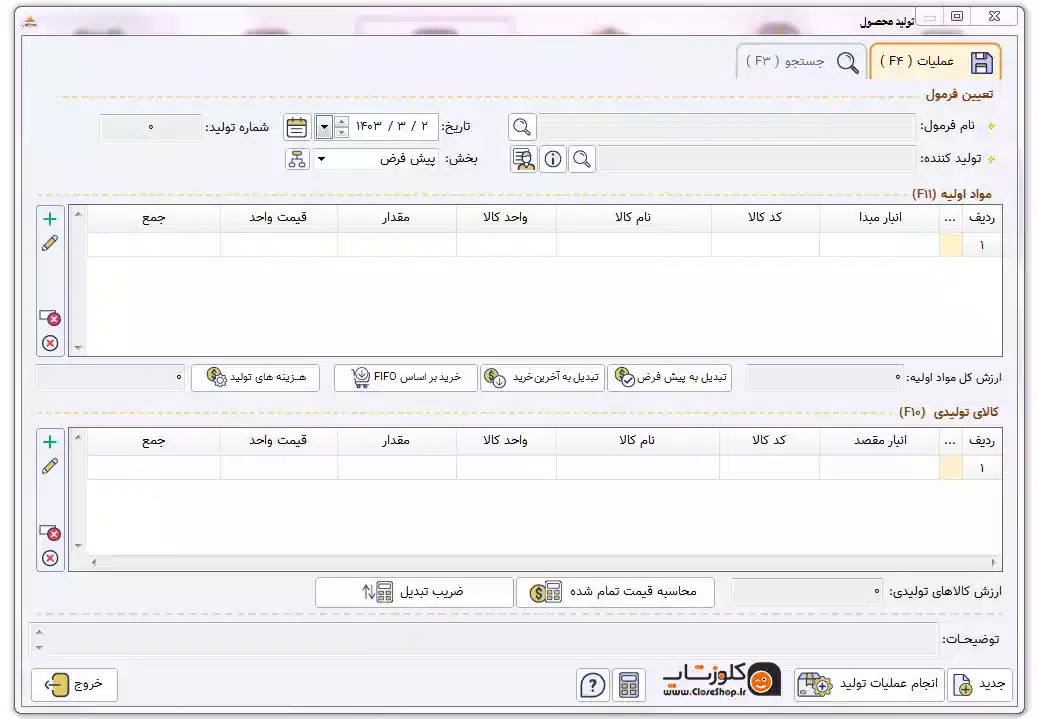The height and width of the screenshot is (719, 1038).
Task: Switch to the جستجو (F3) tab
Action: 801,62
